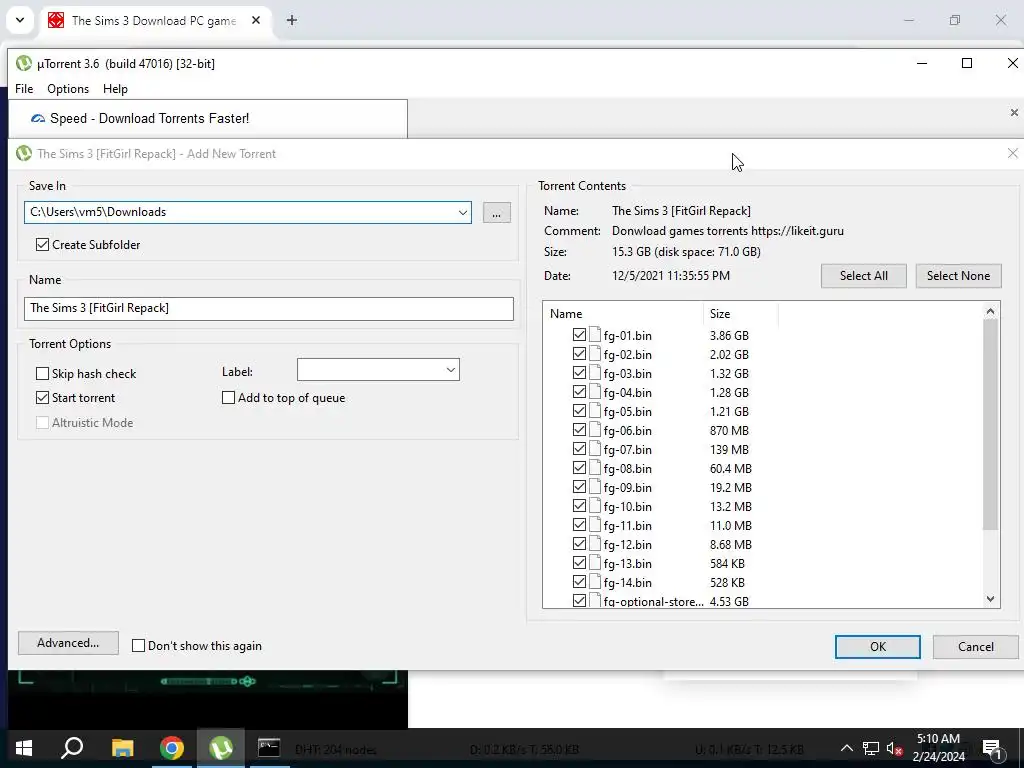Click the µTorrent taskbar icon

[221, 748]
